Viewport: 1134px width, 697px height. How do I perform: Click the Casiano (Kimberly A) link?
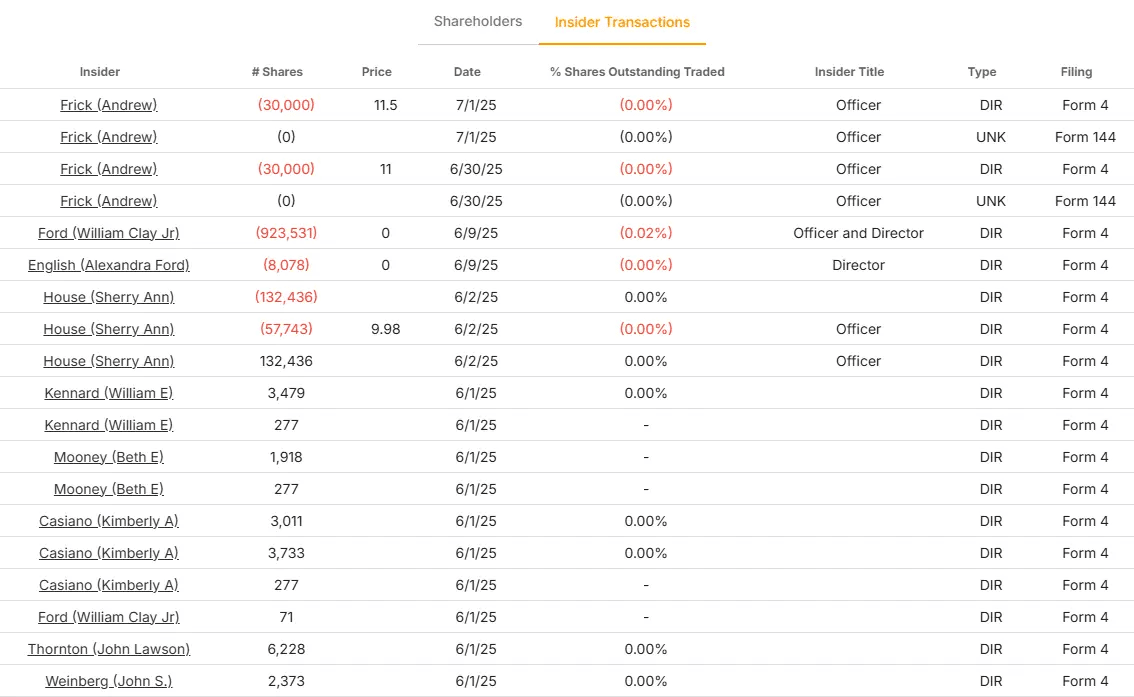(x=108, y=521)
